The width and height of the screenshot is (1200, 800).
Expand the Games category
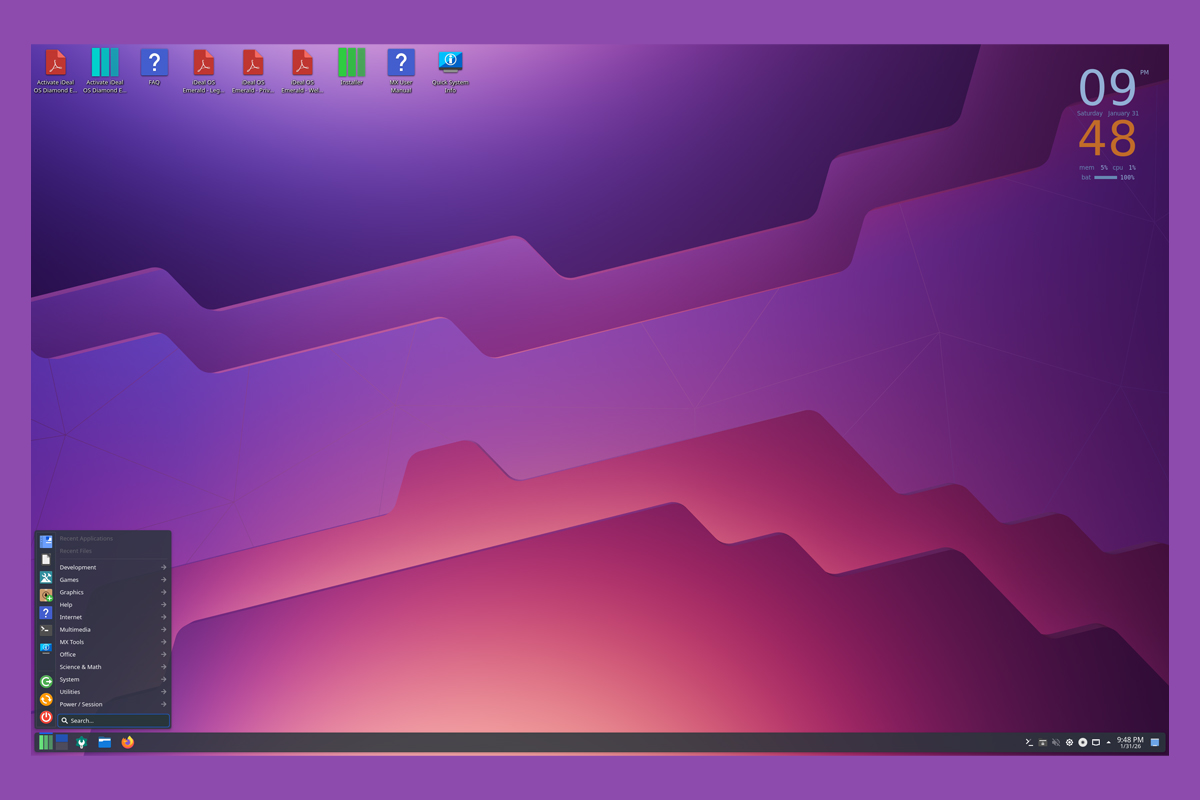(x=113, y=580)
